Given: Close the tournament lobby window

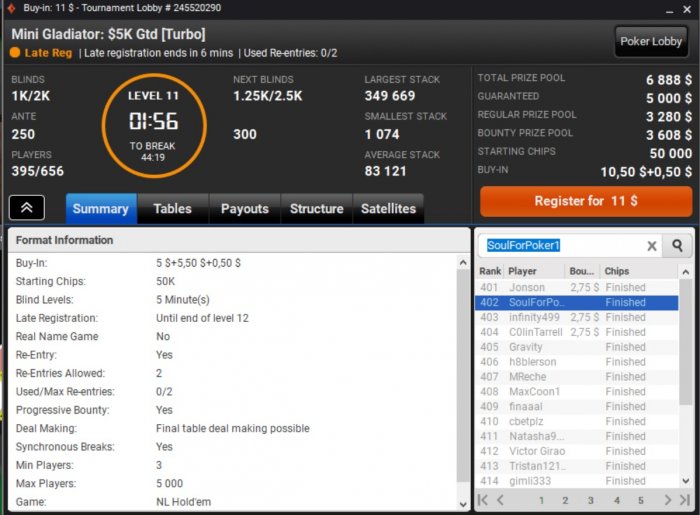Looking at the screenshot, I should [687, 9].
